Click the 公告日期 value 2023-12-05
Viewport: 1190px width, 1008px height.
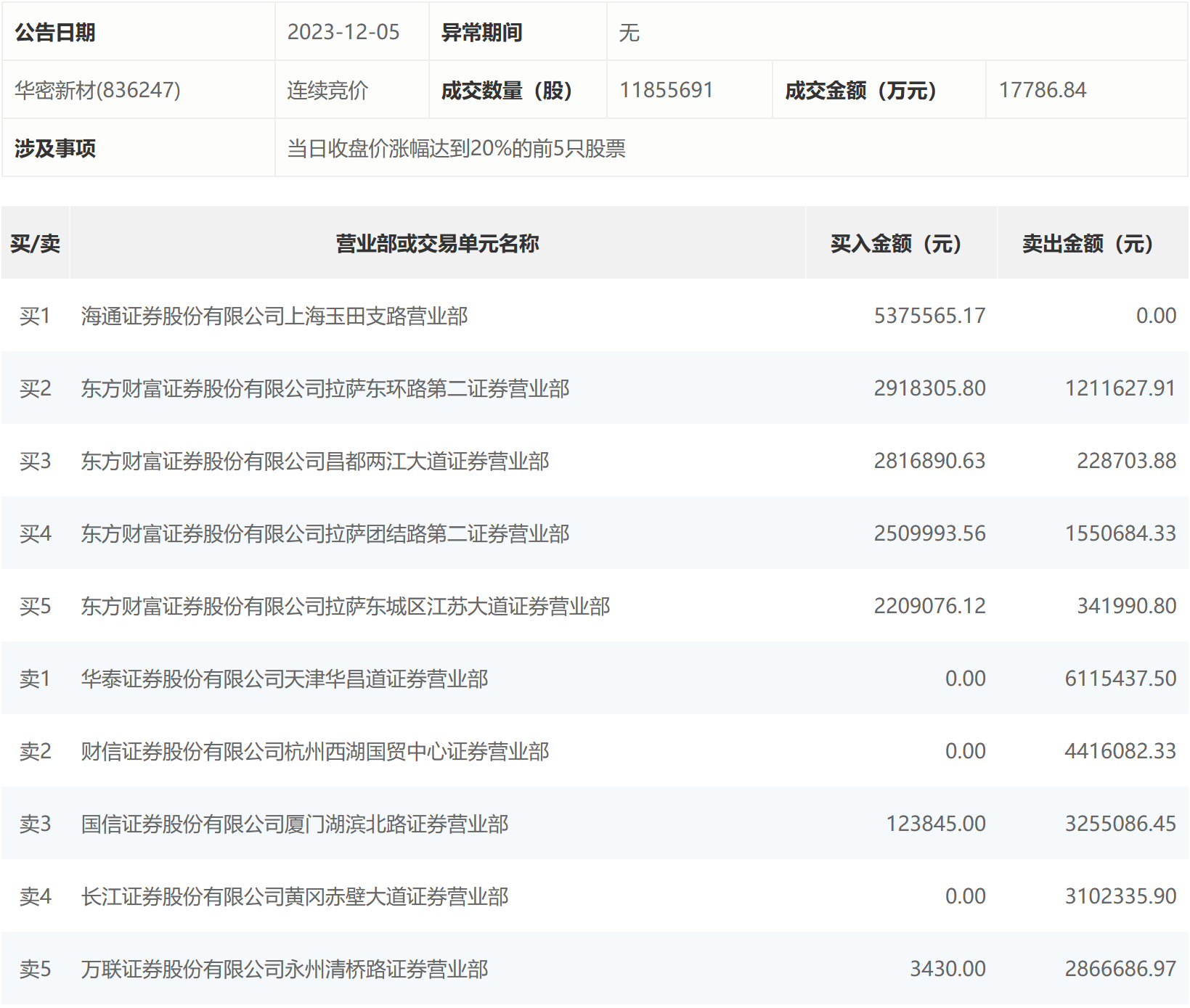343,32
